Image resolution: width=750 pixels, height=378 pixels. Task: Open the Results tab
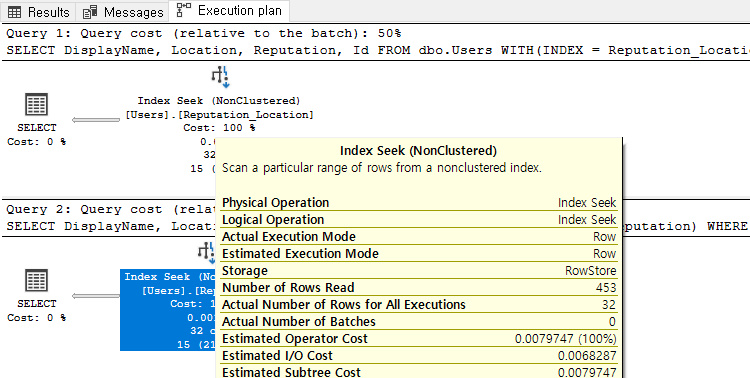point(38,11)
